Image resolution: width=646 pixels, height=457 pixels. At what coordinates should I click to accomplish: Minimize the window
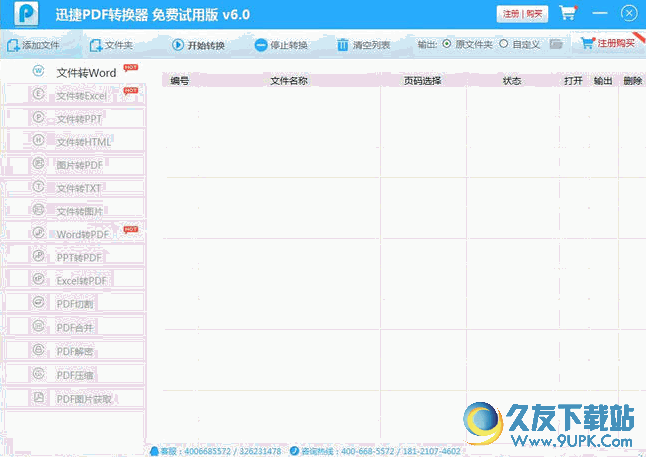coord(600,13)
